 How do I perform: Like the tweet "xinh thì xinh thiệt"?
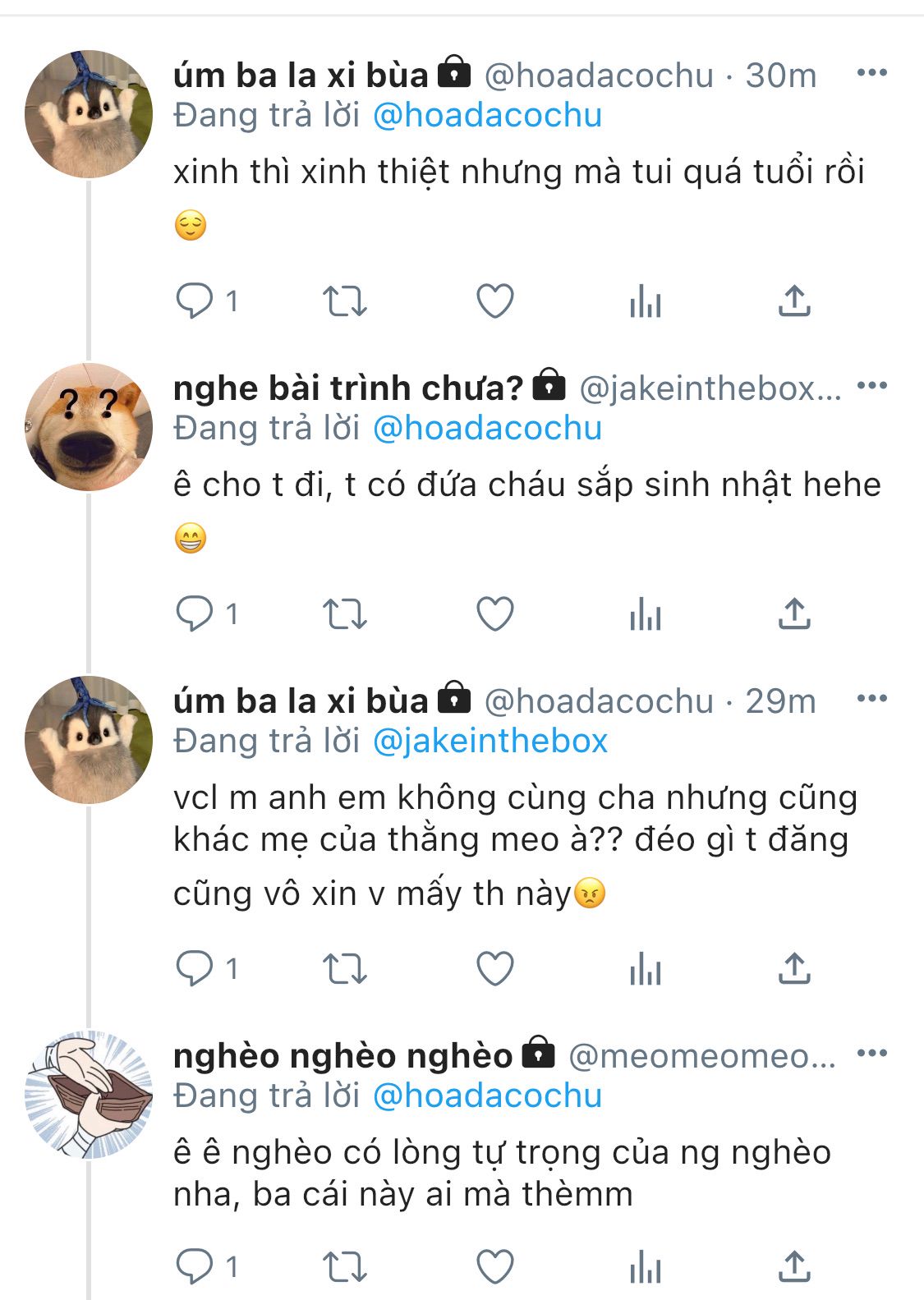pyautogui.click(x=495, y=301)
